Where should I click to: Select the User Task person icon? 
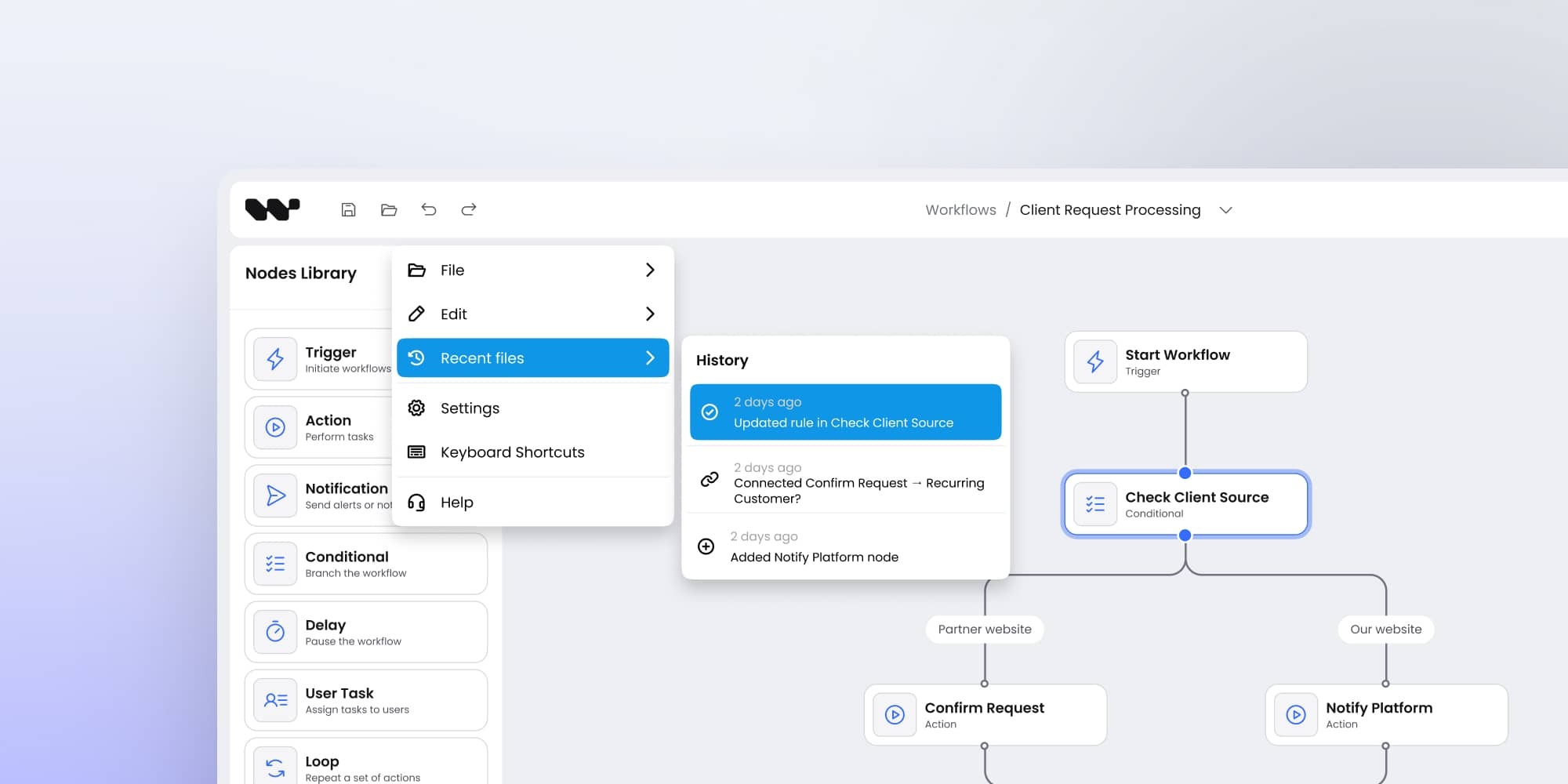tap(275, 700)
